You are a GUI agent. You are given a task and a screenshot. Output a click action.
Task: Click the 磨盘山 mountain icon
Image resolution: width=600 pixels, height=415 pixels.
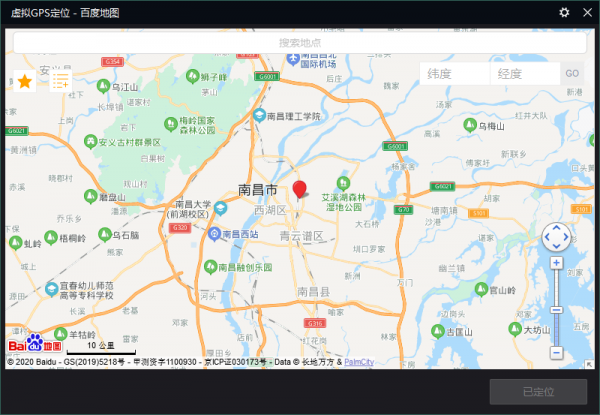pyautogui.click(x=91, y=196)
